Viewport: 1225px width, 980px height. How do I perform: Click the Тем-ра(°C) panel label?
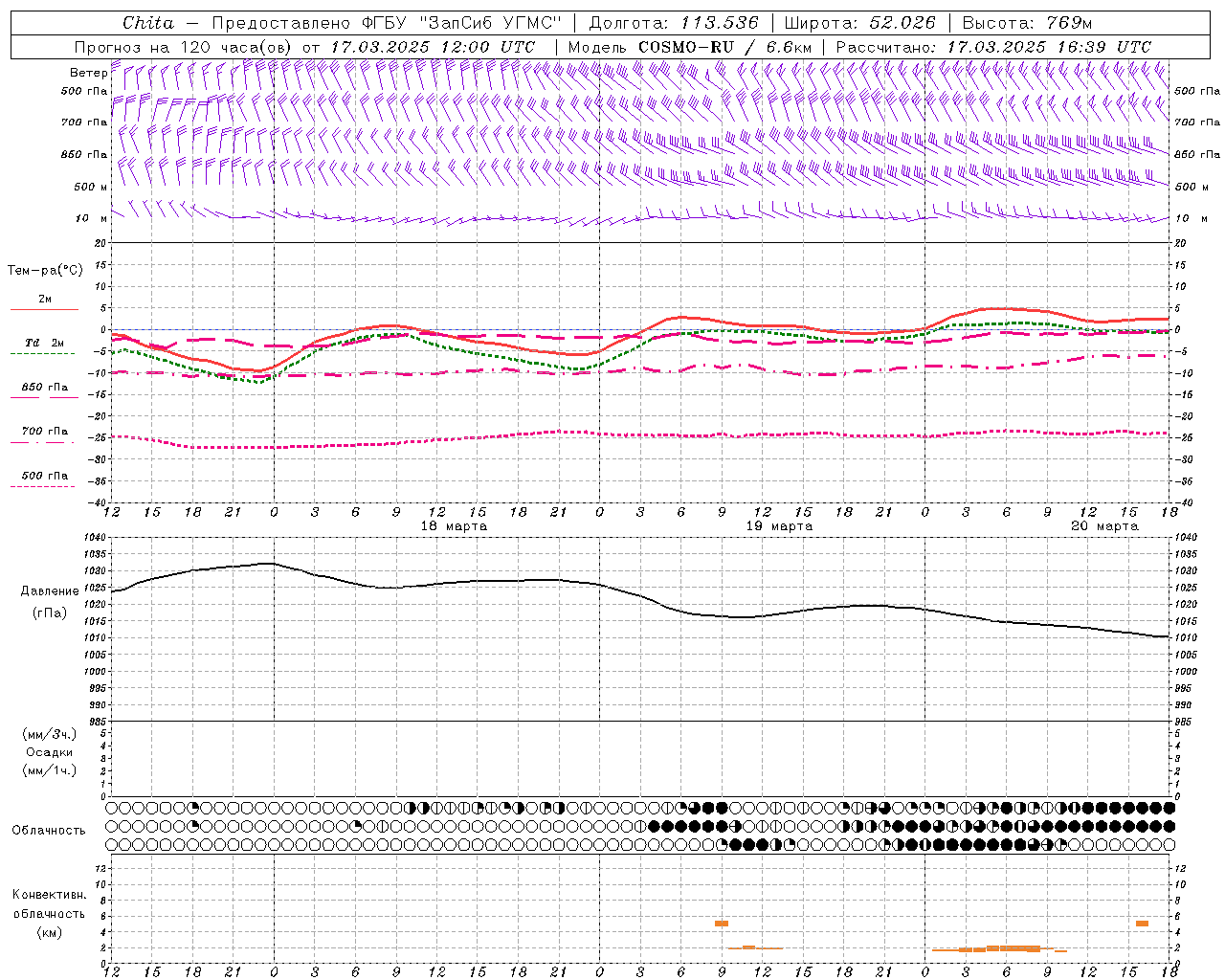click(x=45, y=271)
